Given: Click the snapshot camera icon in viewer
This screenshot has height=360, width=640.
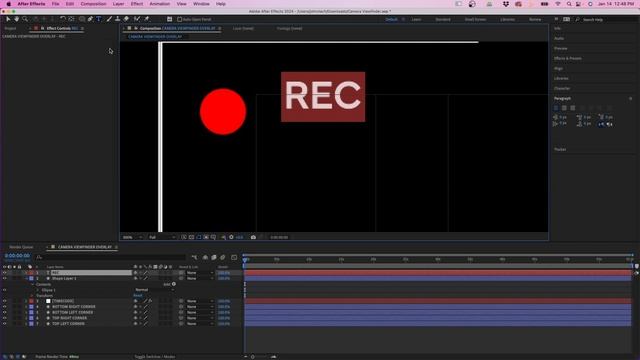Looking at the screenshot, I should click(253, 237).
